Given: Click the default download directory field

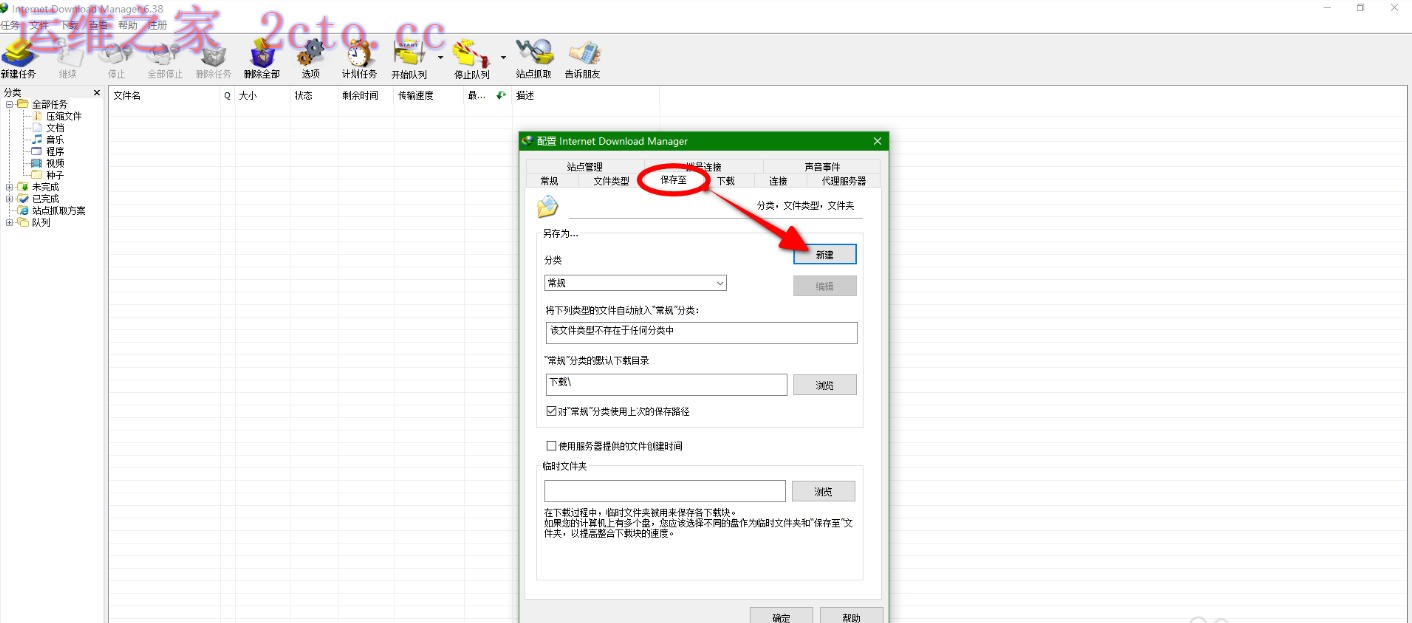Looking at the screenshot, I should pos(667,384).
